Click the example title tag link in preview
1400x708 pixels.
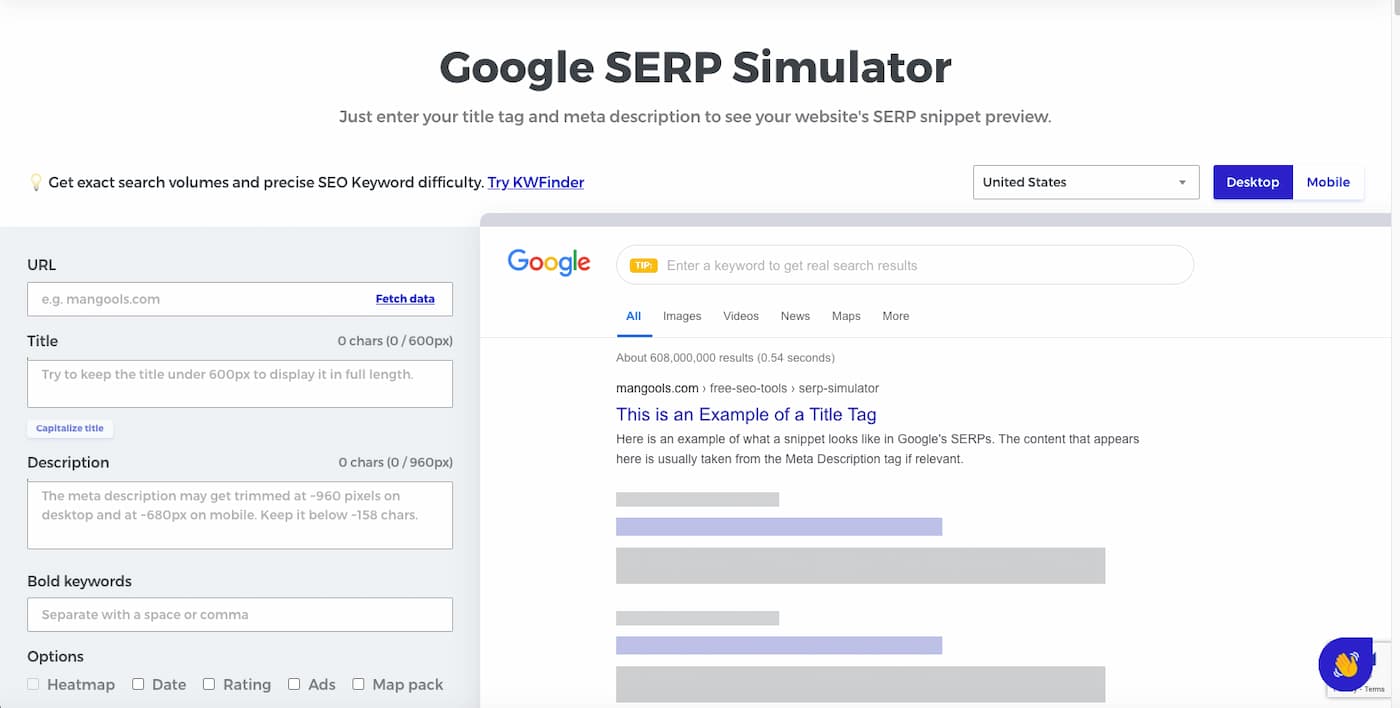[x=745, y=414]
